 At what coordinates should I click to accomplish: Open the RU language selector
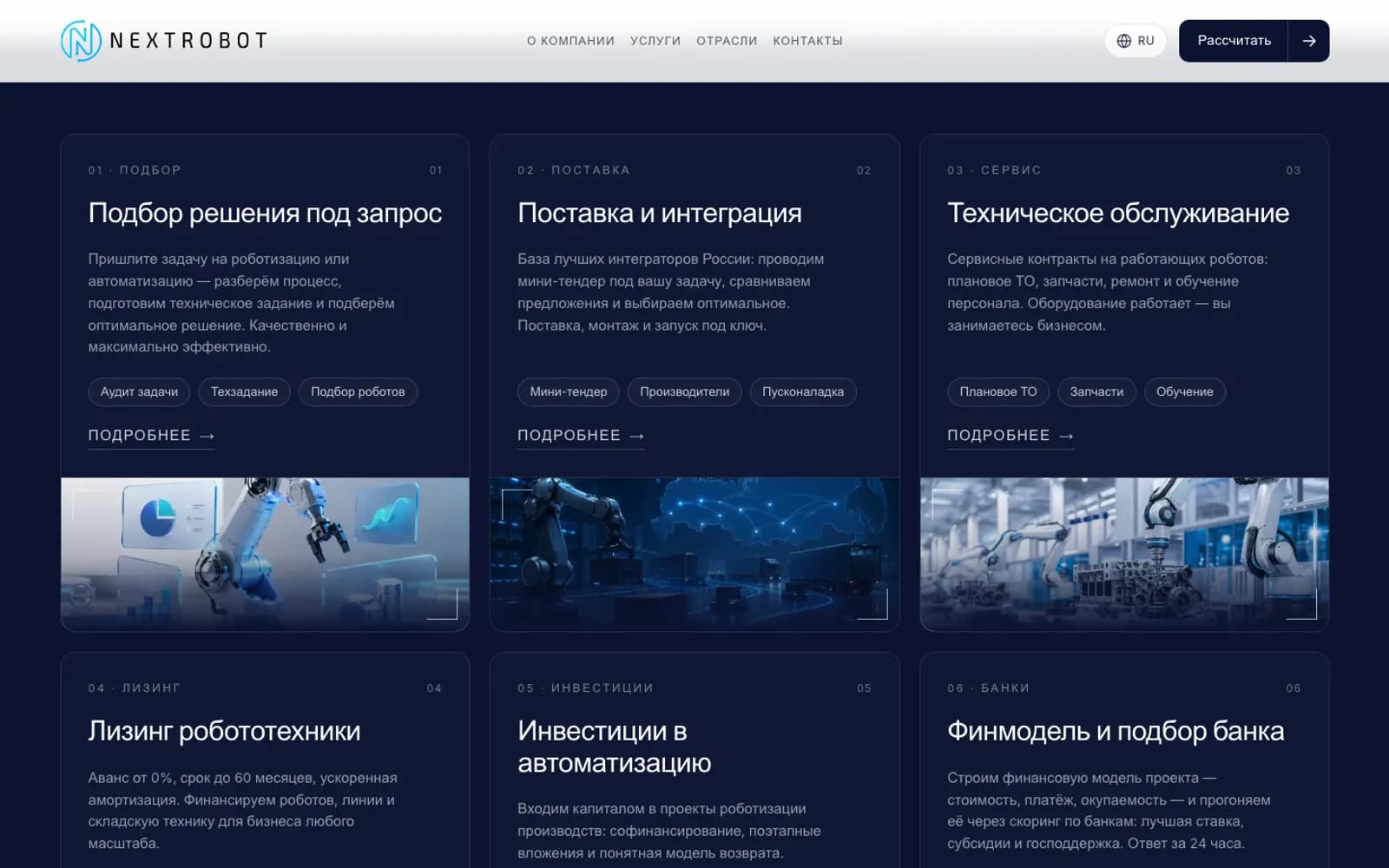[1136, 41]
